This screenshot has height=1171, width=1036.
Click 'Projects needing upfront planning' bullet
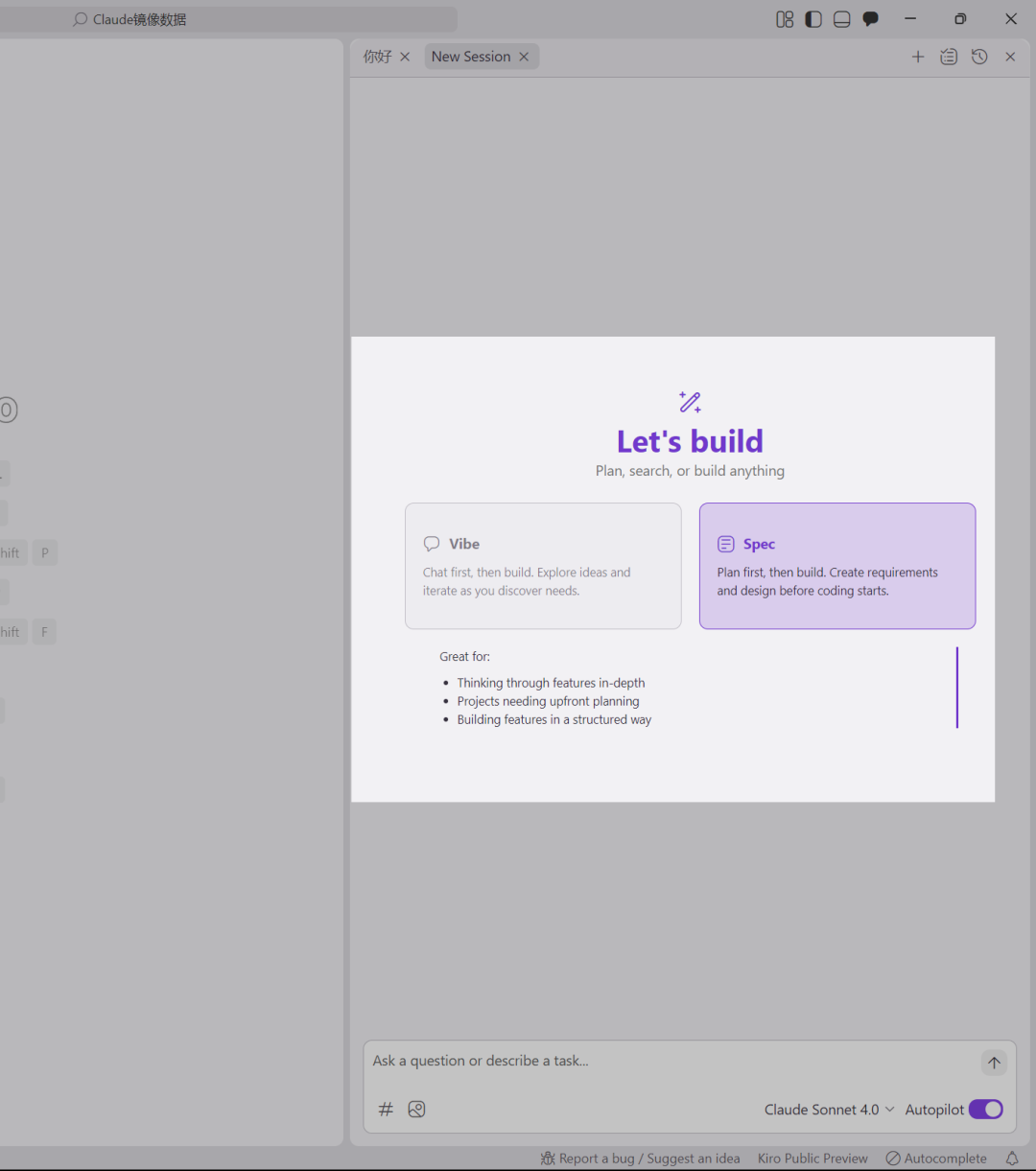coord(548,701)
